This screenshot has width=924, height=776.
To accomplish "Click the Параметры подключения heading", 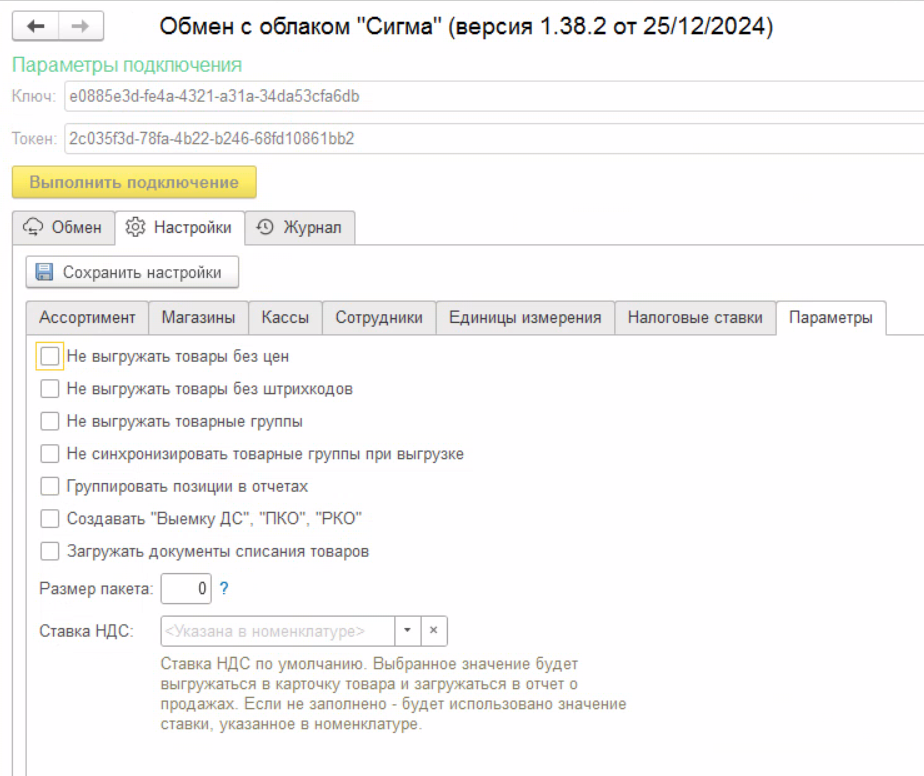I will (x=127, y=65).
